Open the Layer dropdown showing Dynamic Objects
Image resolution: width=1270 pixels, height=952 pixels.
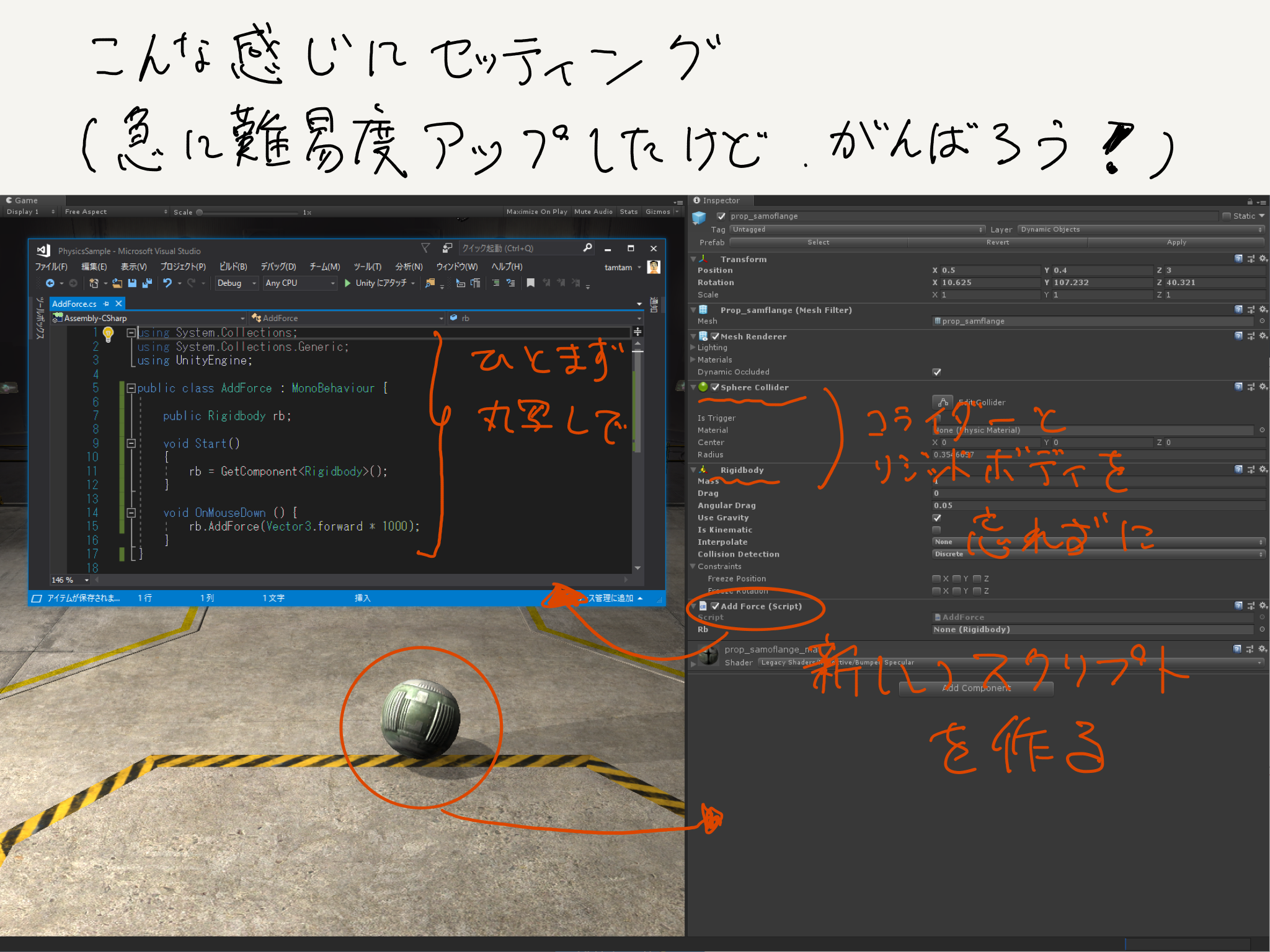(1142, 229)
